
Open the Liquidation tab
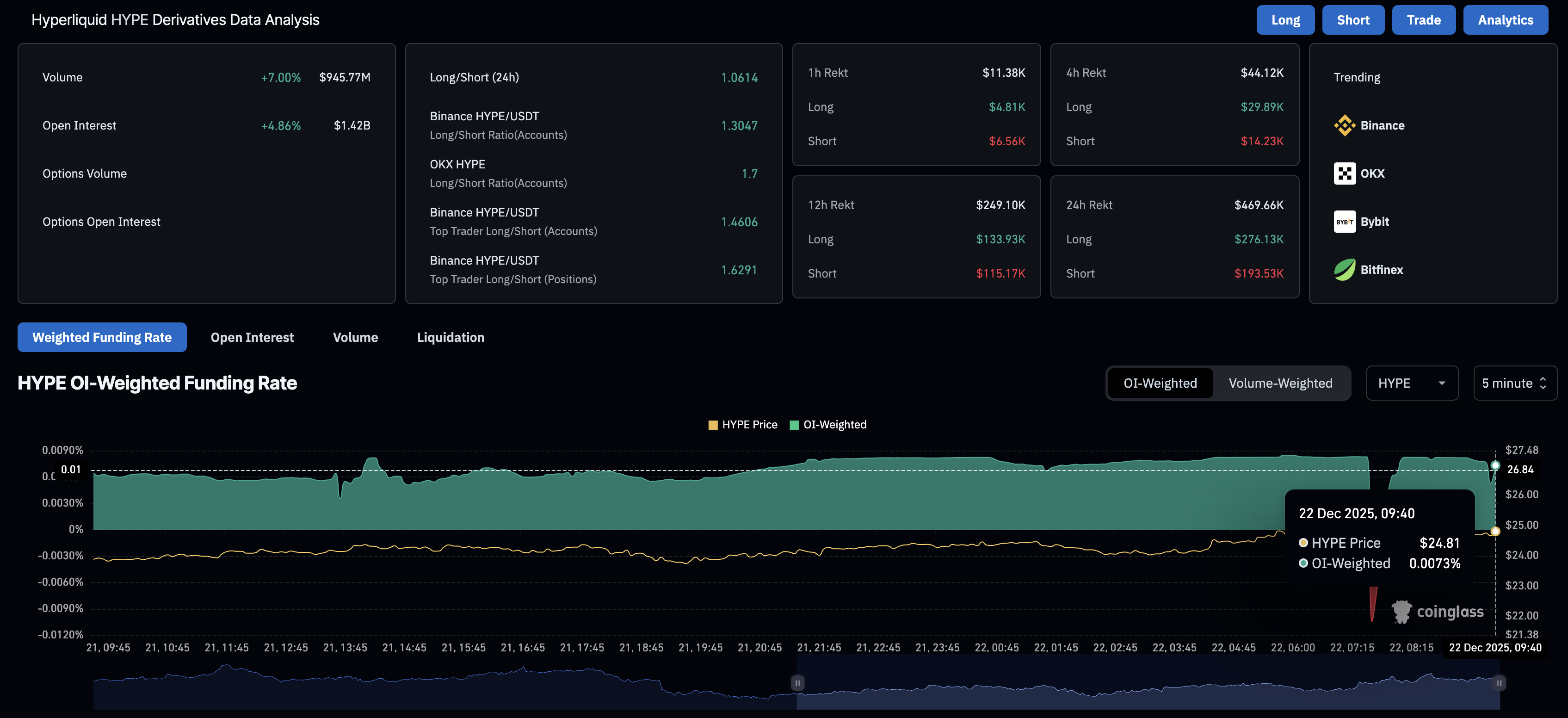451,337
